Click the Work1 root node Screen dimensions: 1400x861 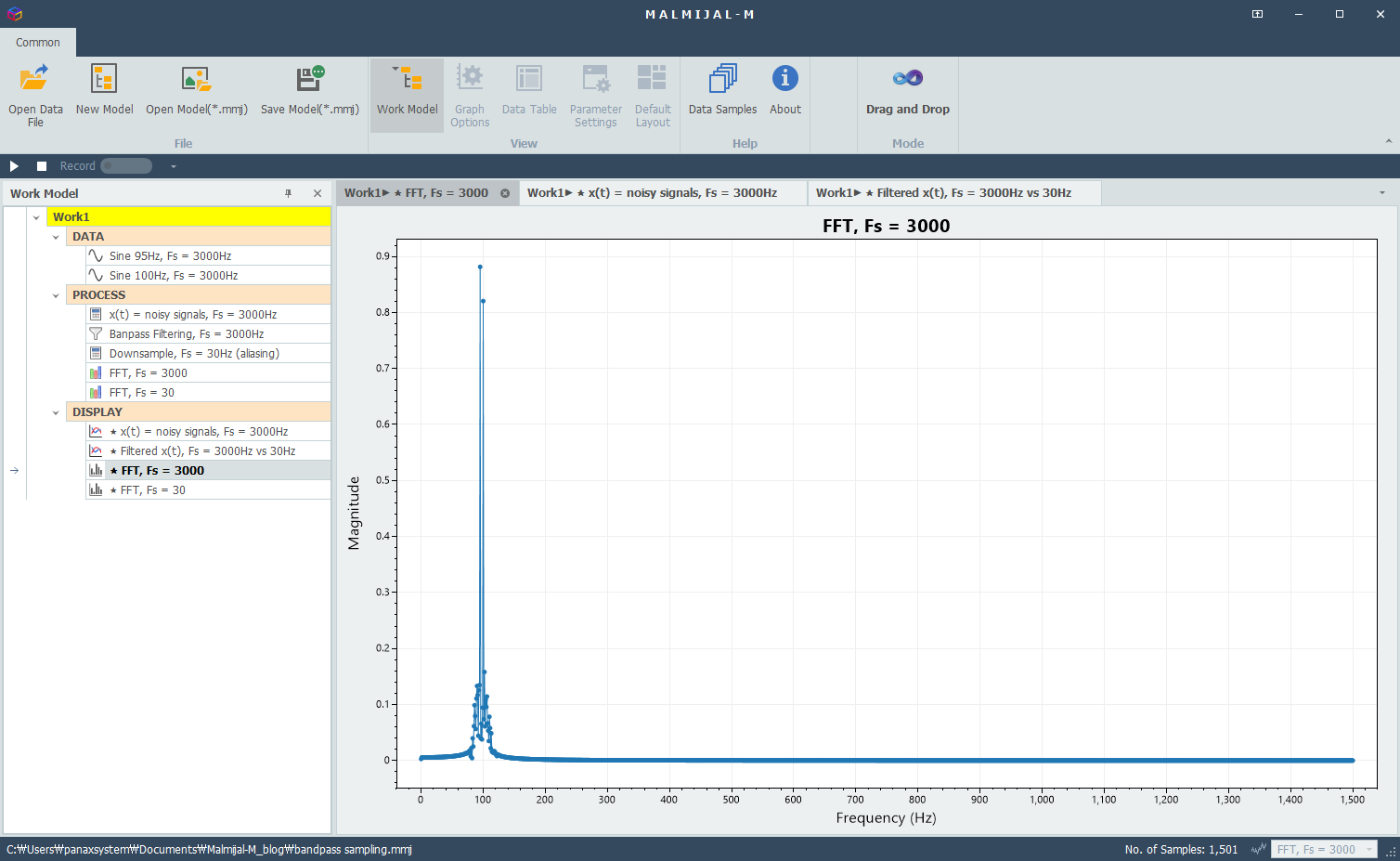click(x=188, y=217)
